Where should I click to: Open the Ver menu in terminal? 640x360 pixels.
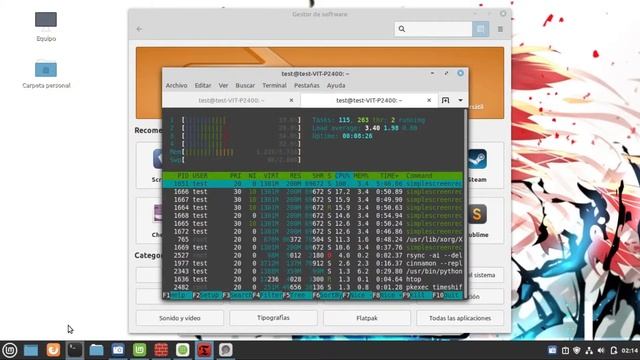click(223, 85)
